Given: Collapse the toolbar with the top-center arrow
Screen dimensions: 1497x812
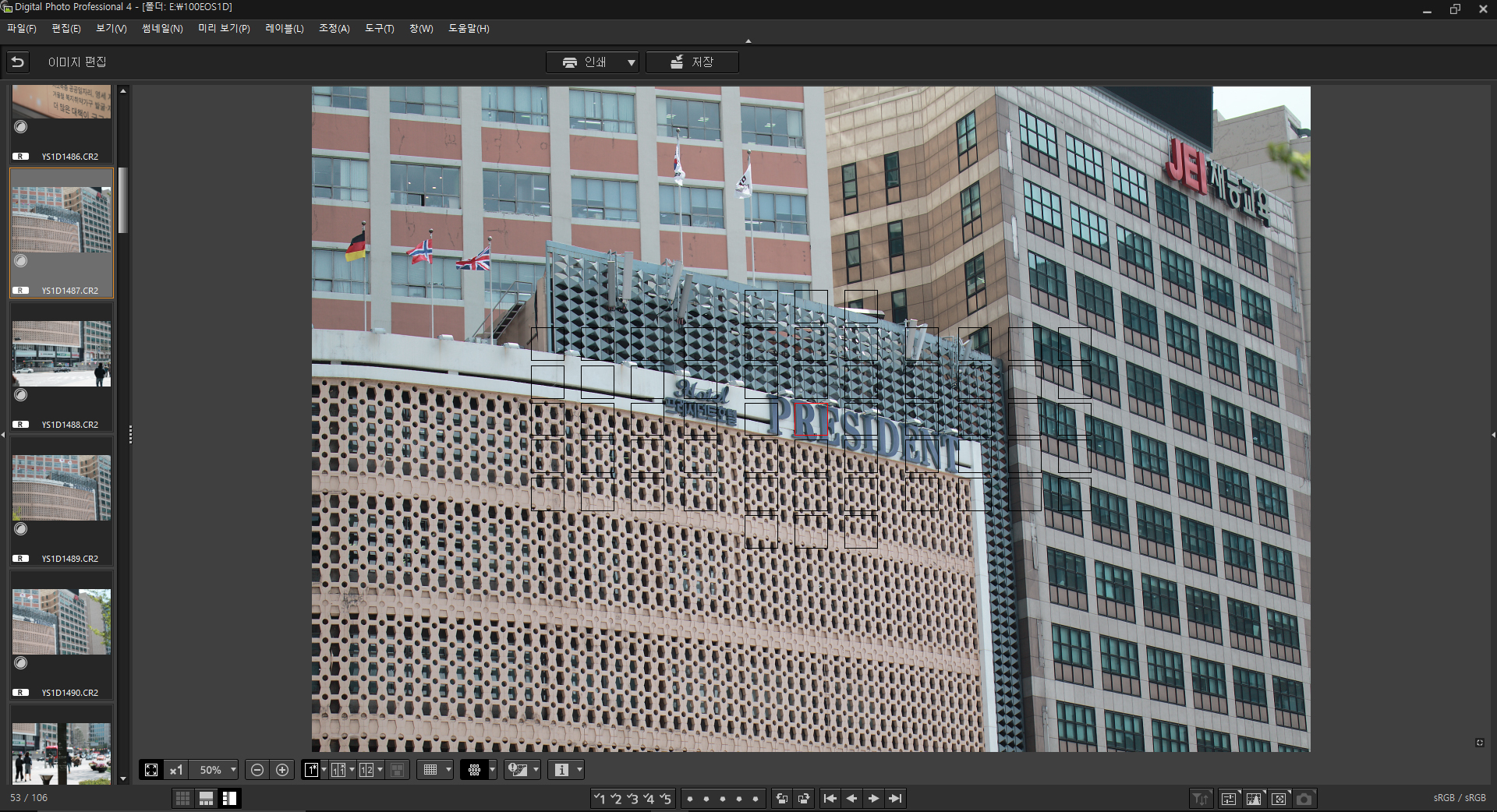Looking at the screenshot, I should tap(748, 41).
